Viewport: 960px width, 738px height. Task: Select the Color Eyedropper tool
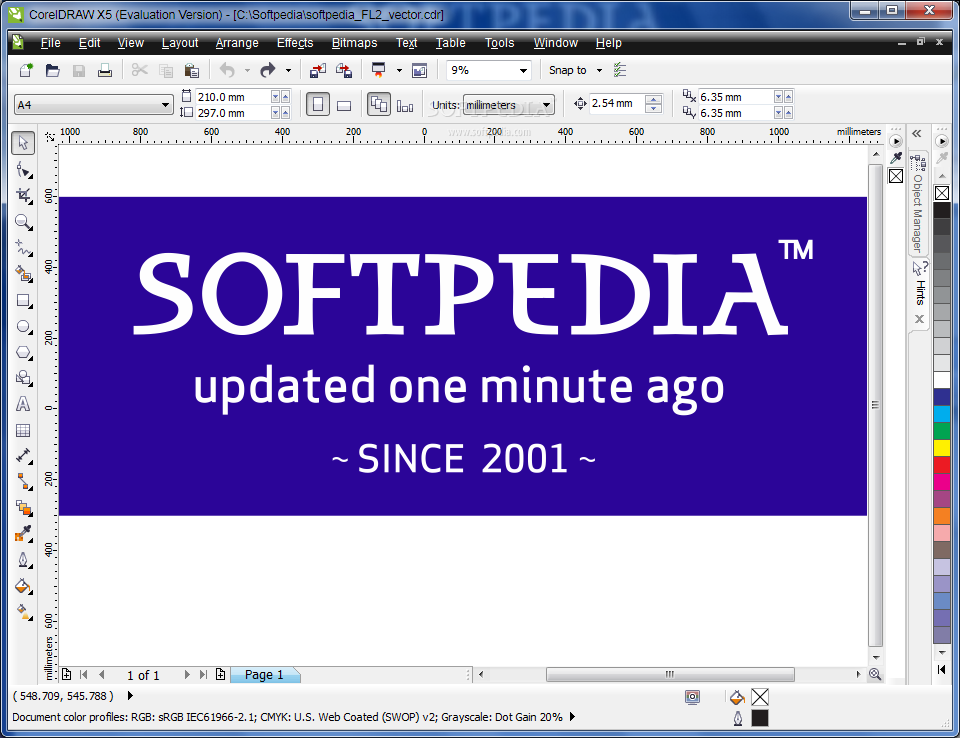(x=23, y=533)
